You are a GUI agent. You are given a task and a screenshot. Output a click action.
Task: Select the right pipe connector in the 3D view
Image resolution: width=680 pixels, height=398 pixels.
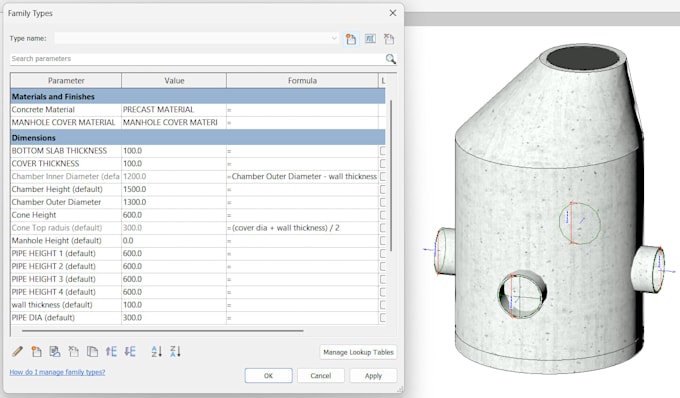648,269
